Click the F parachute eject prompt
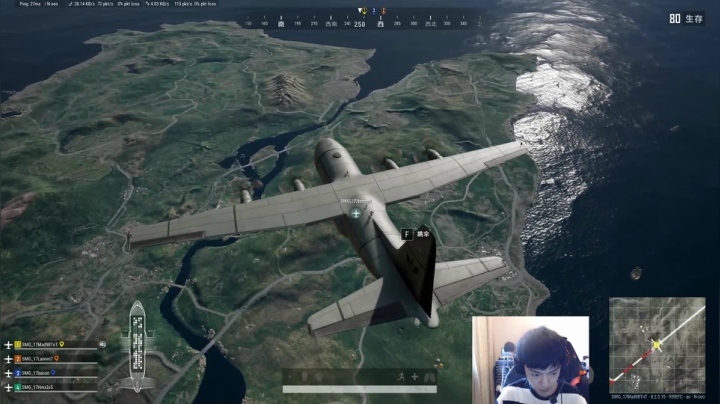The width and height of the screenshot is (720, 404). [x=416, y=234]
